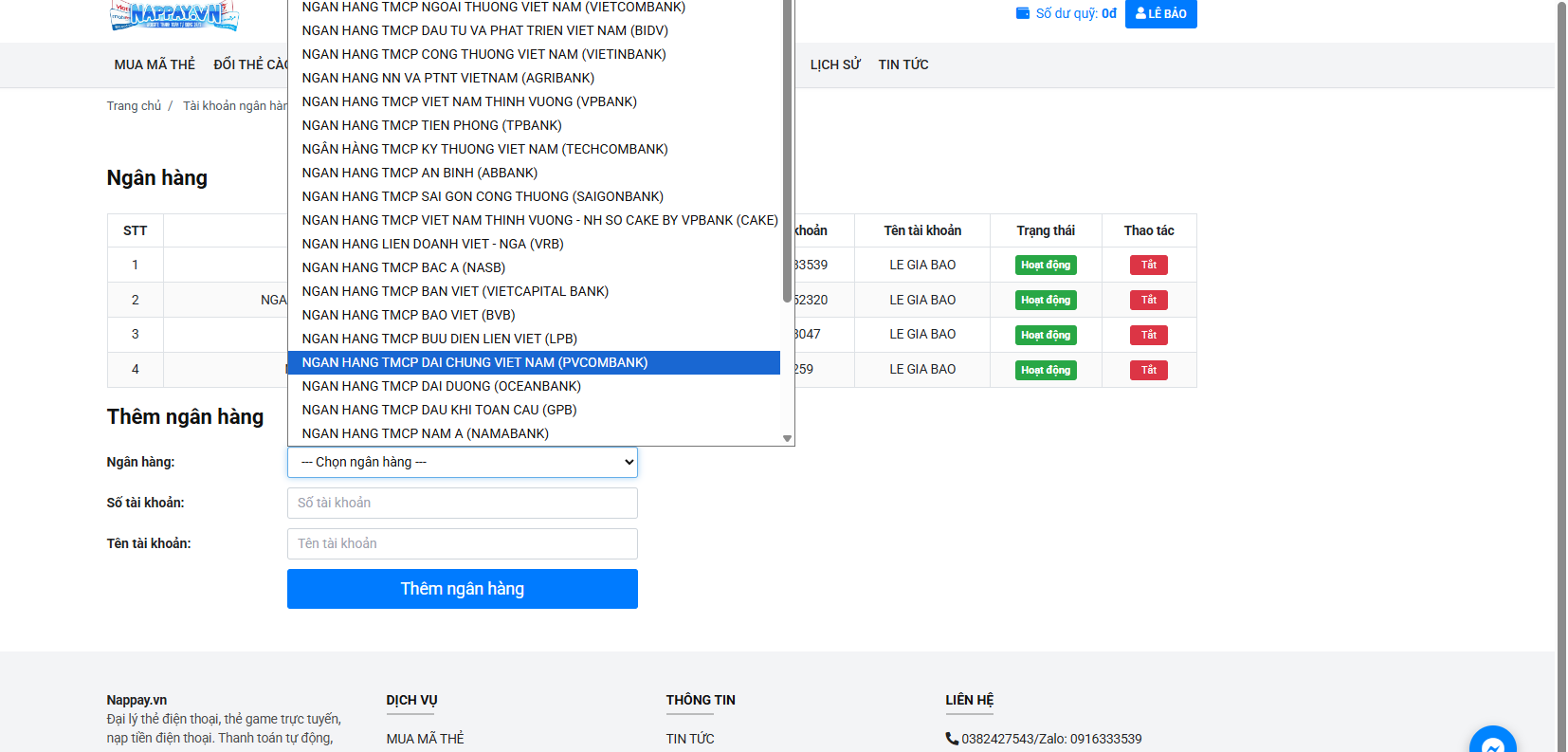The width and height of the screenshot is (1568, 752).
Task: Choose TECHCOMBANK option in dropdown
Action: pos(484,149)
